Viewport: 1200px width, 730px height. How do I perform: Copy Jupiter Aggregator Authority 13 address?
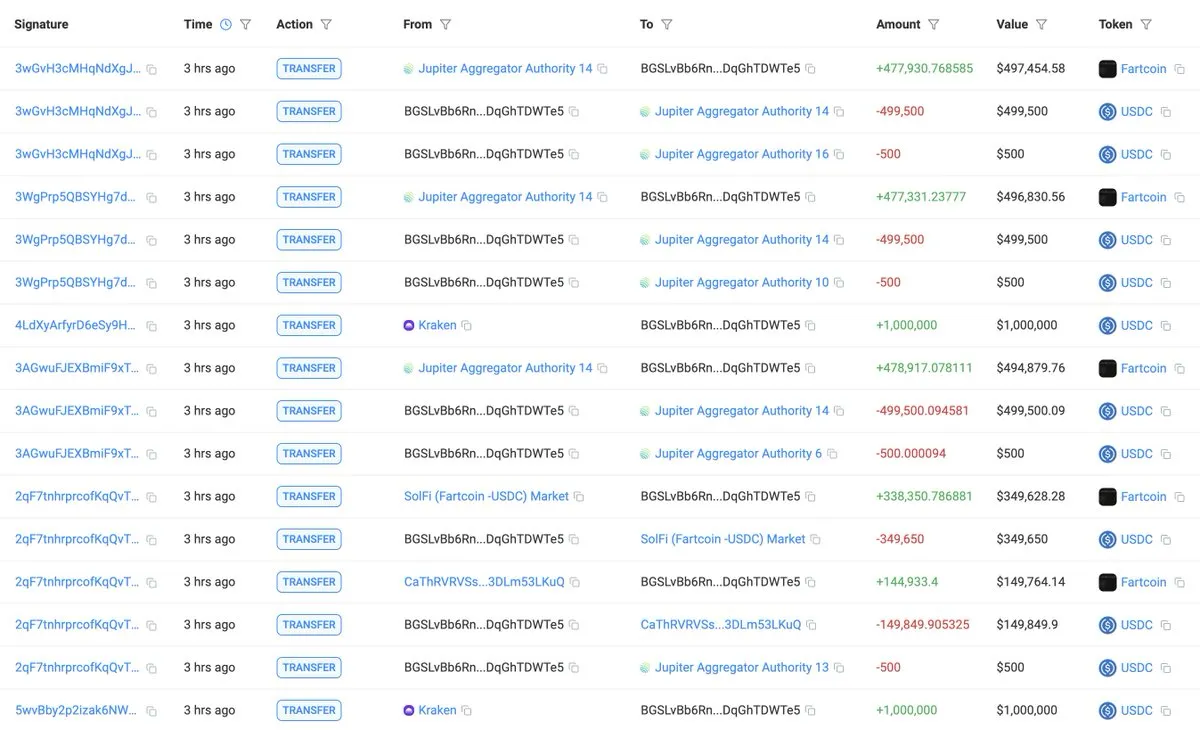(839, 668)
